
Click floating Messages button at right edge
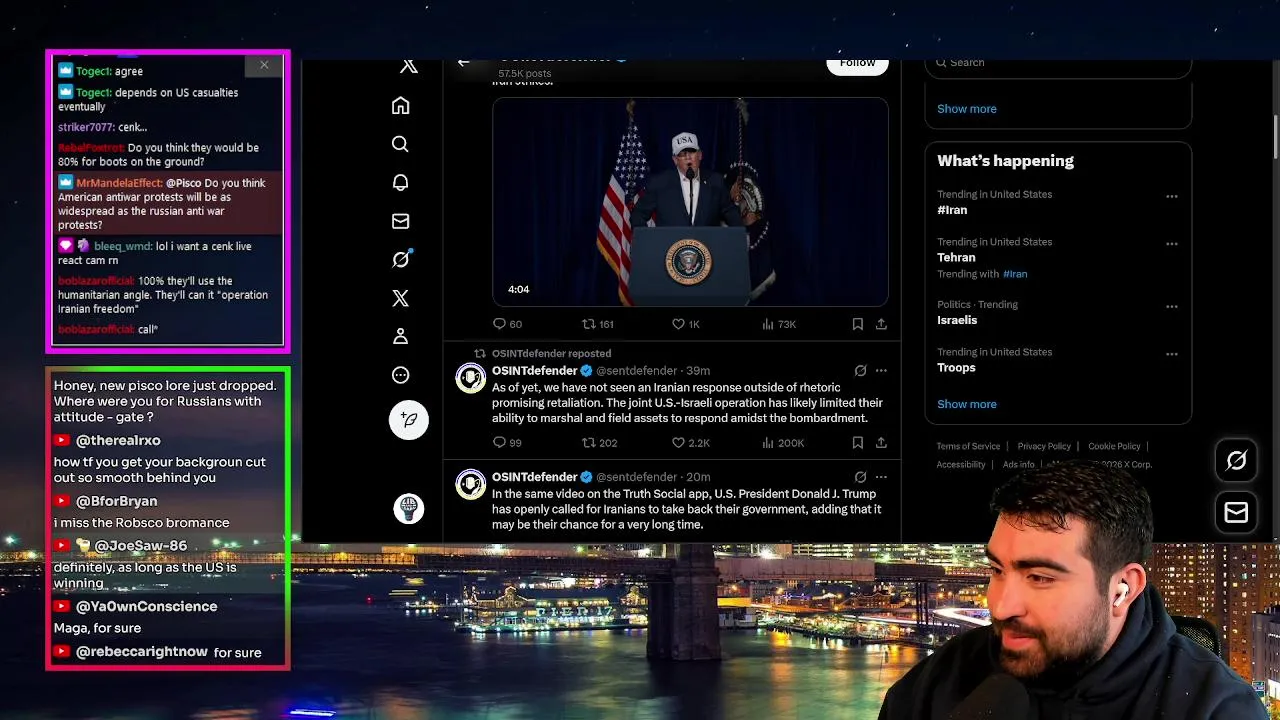[1236, 513]
